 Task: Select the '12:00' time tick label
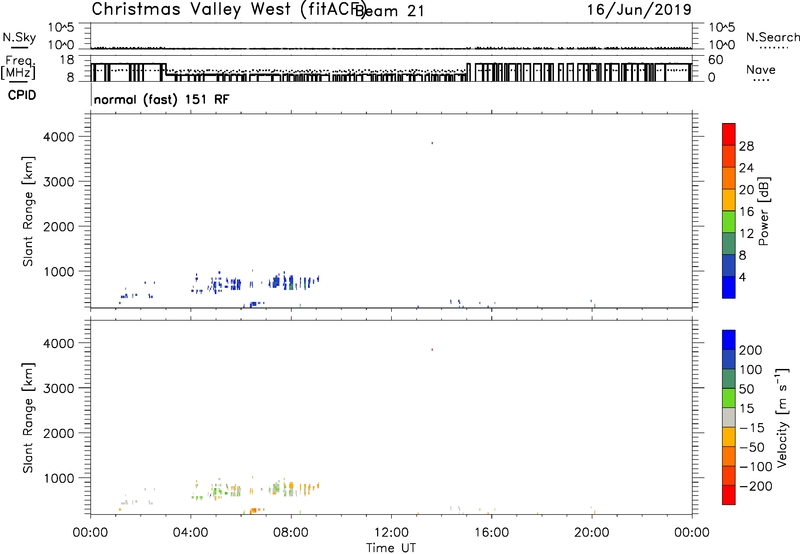pyautogui.click(x=391, y=533)
